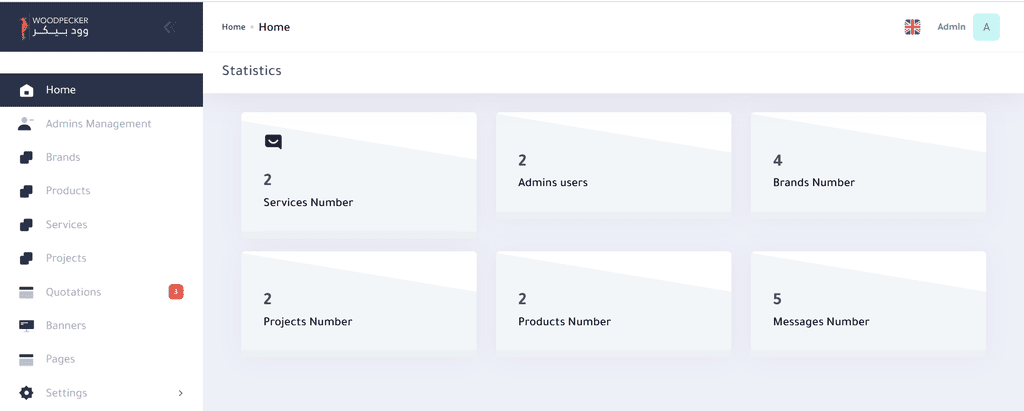The width and height of the screenshot is (1024, 411).
Task: Open the language flag dropdown
Action: click(912, 27)
